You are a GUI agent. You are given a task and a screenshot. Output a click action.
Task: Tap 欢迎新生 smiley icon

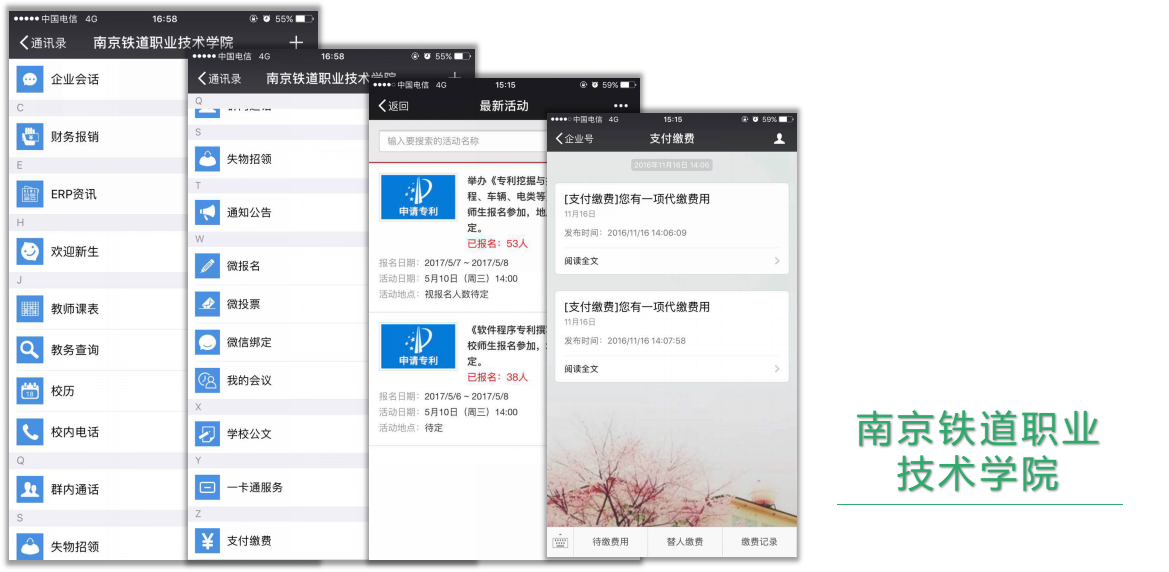[x=30, y=251]
